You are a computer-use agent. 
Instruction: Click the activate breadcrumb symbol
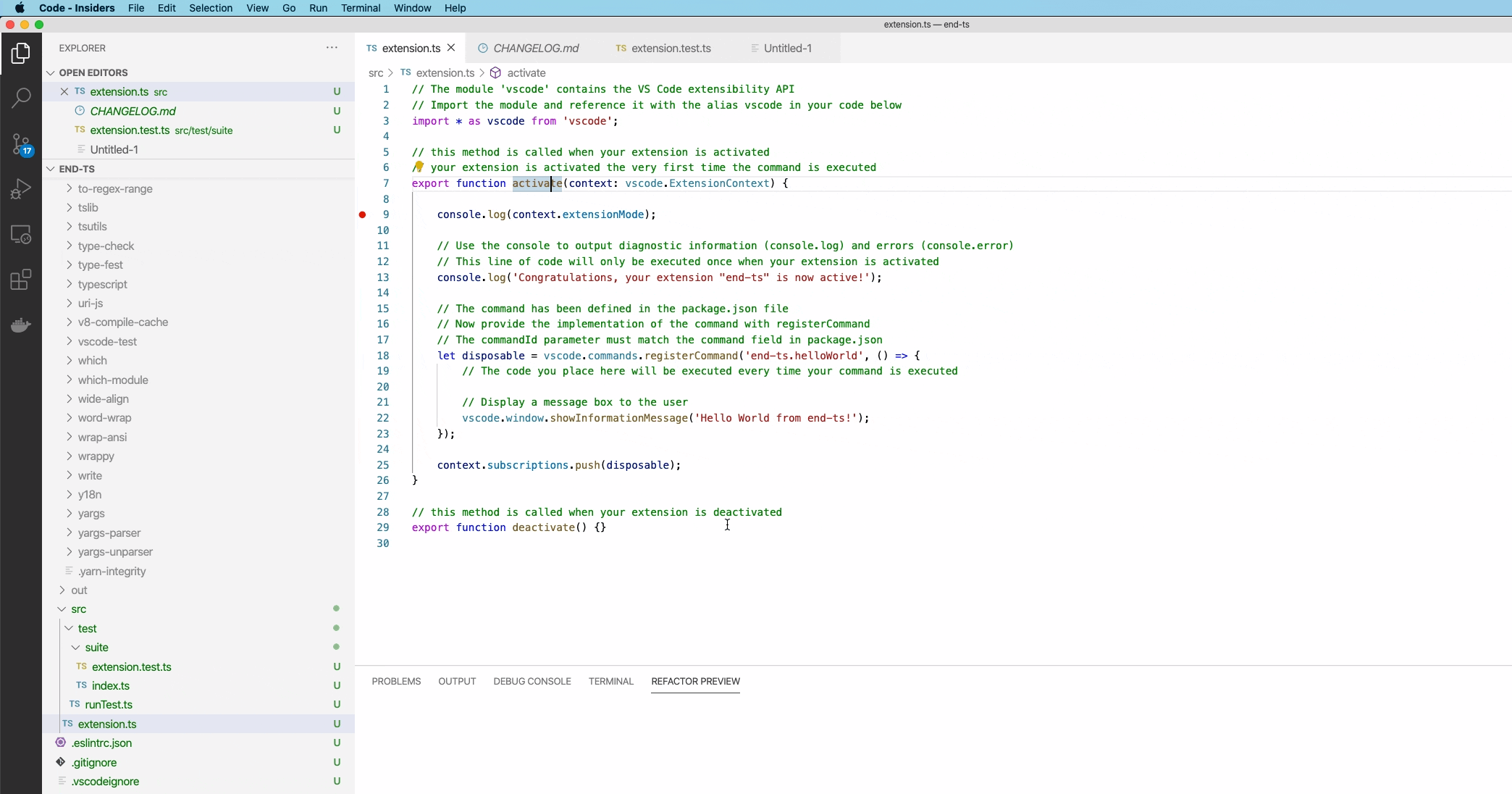pyautogui.click(x=526, y=73)
